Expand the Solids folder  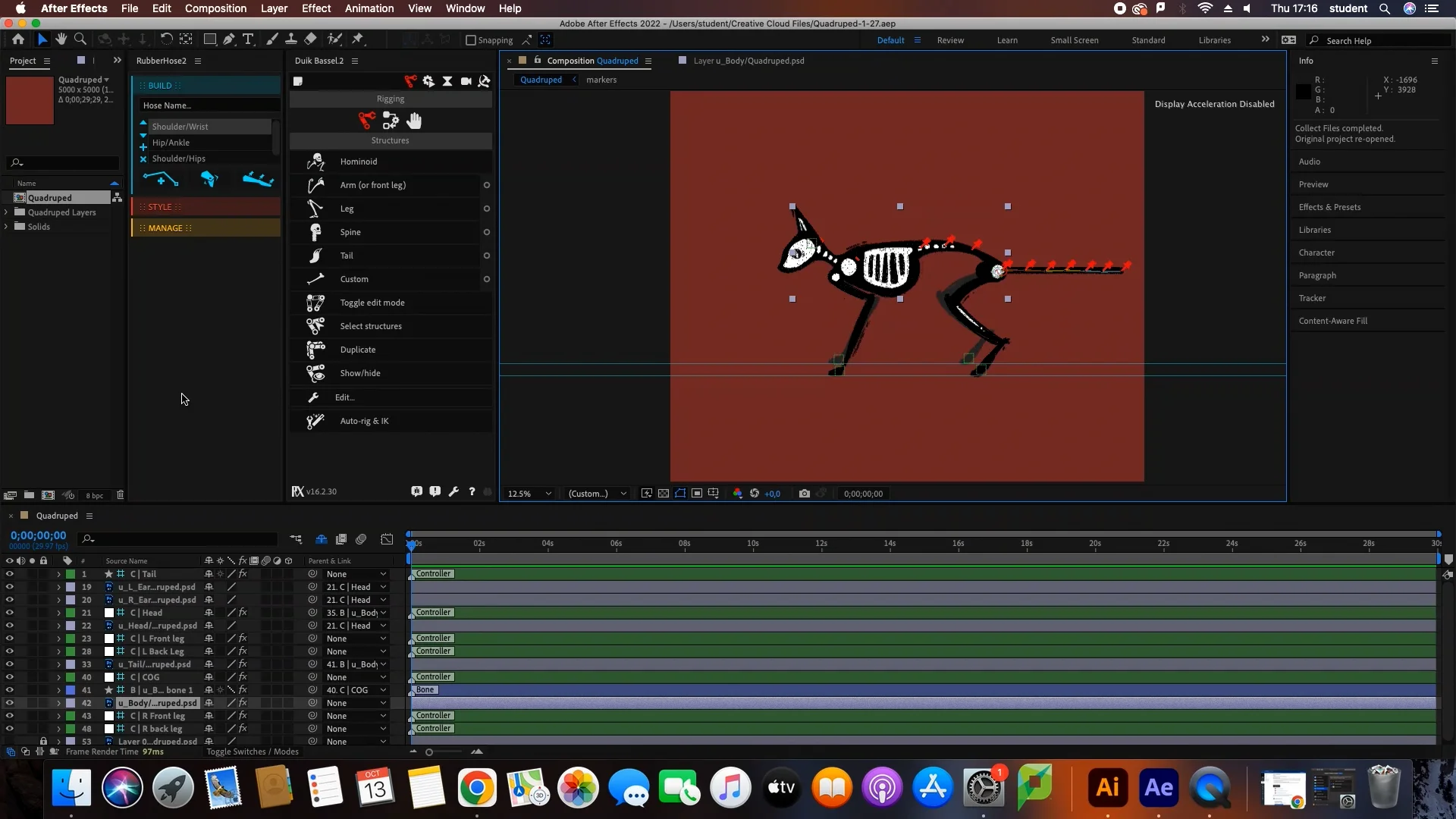click(6, 227)
